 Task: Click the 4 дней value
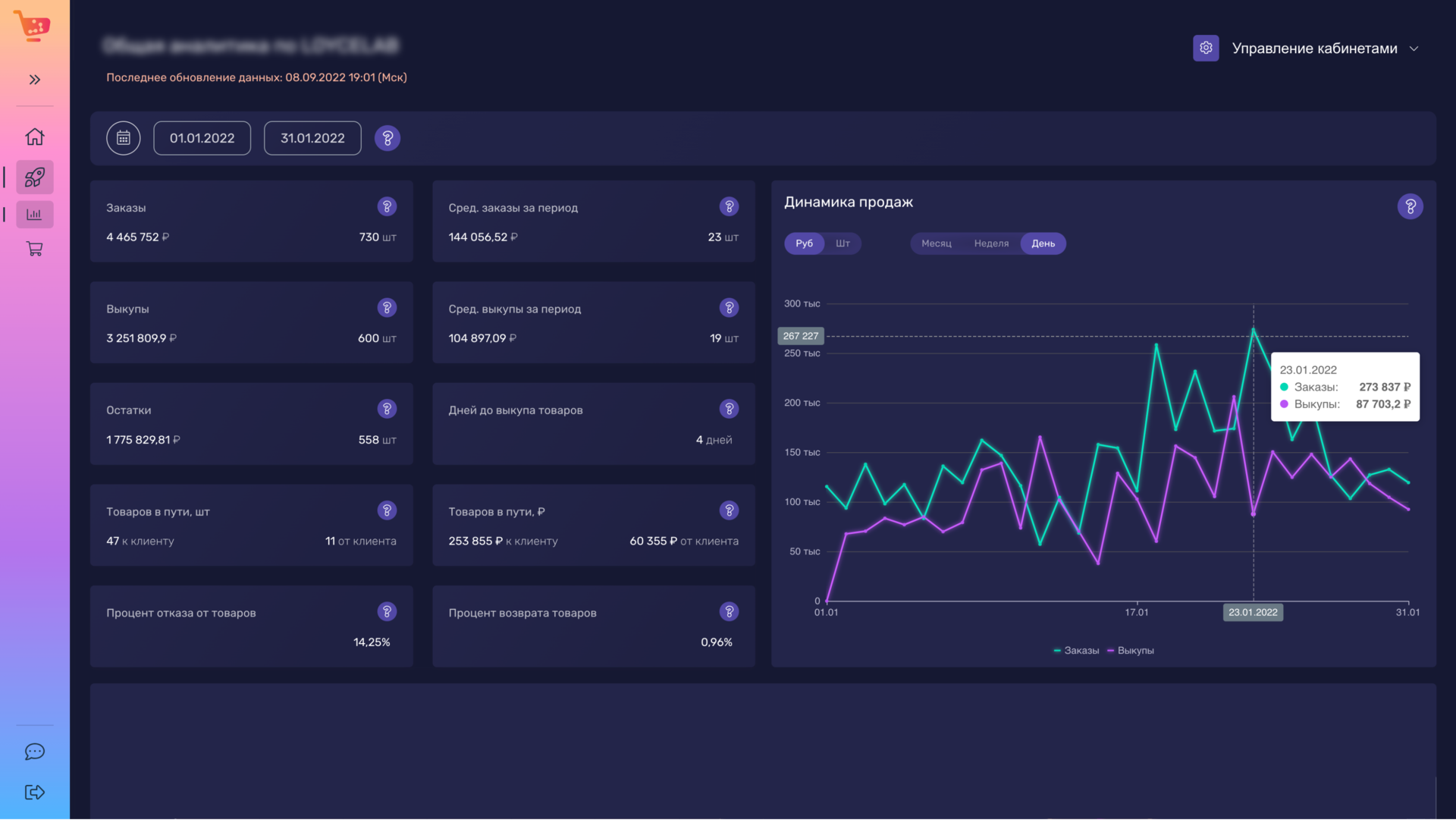click(714, 440)
